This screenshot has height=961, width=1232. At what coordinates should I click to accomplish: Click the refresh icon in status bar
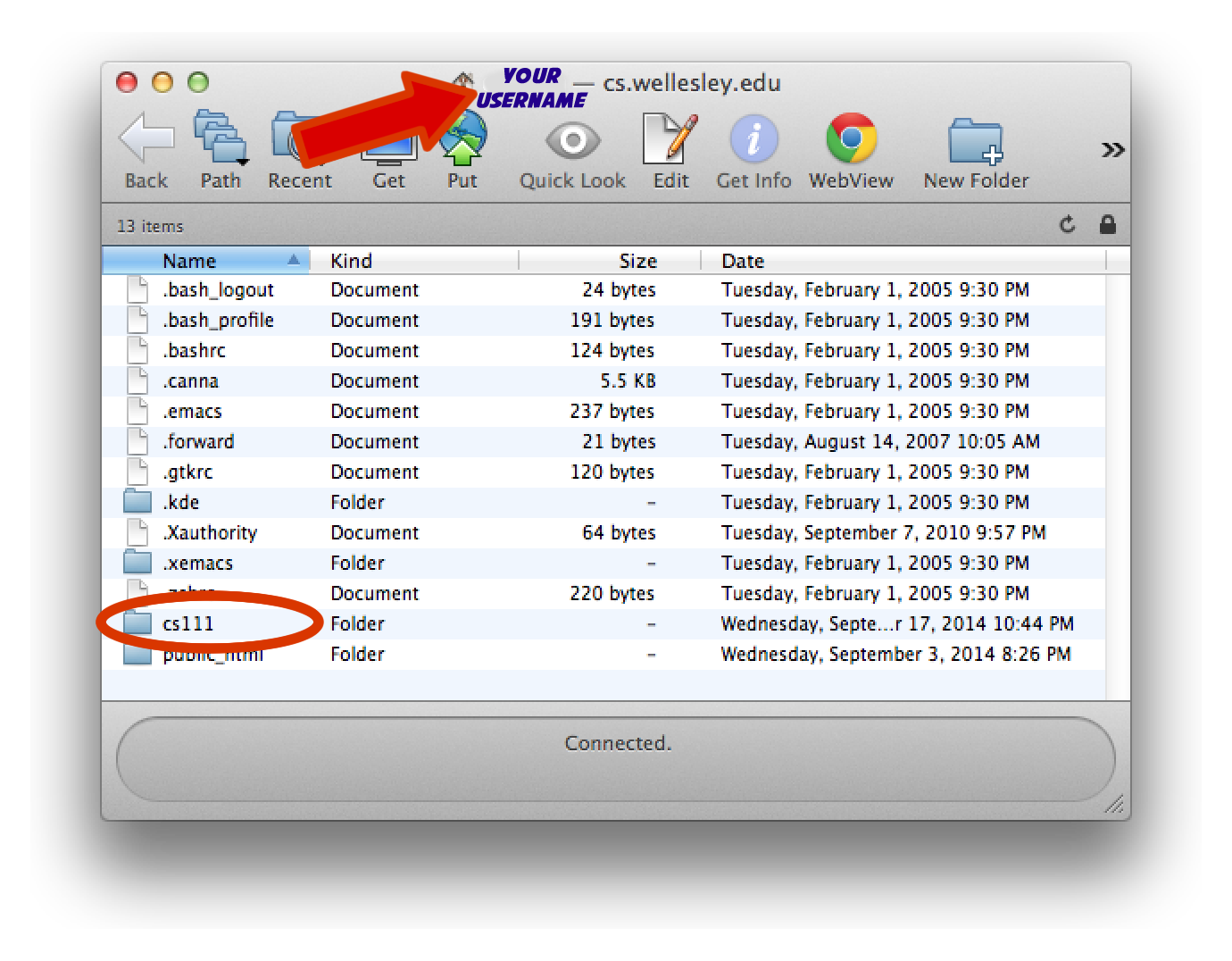point(1067,225)
